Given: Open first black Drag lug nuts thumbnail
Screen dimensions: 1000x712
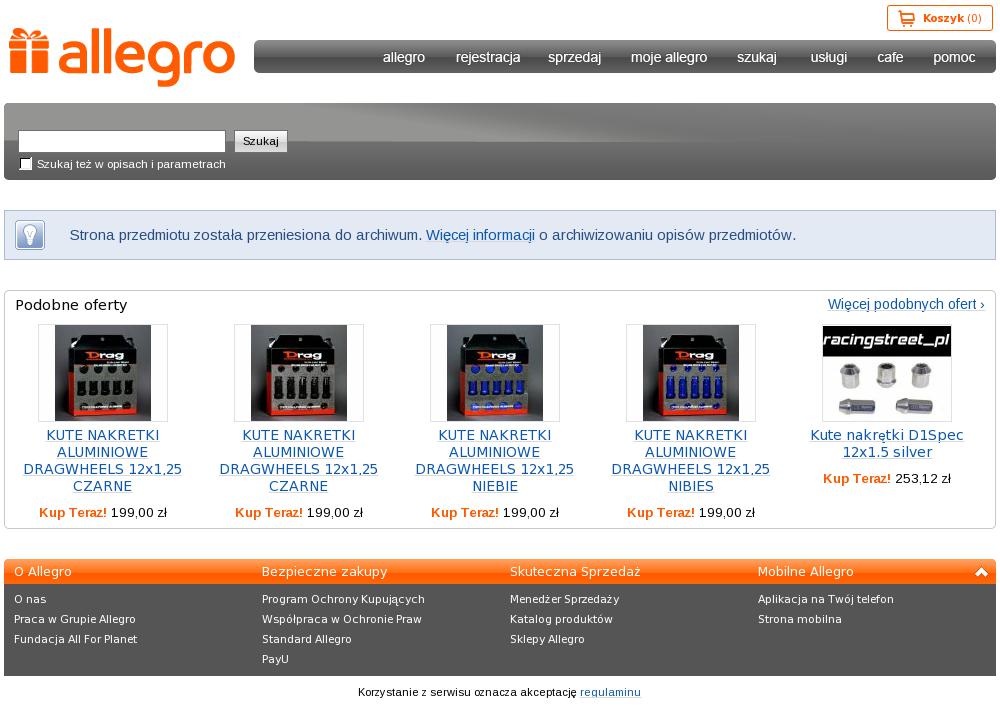Looking at the screenshot, I should (x=103, y=373).
